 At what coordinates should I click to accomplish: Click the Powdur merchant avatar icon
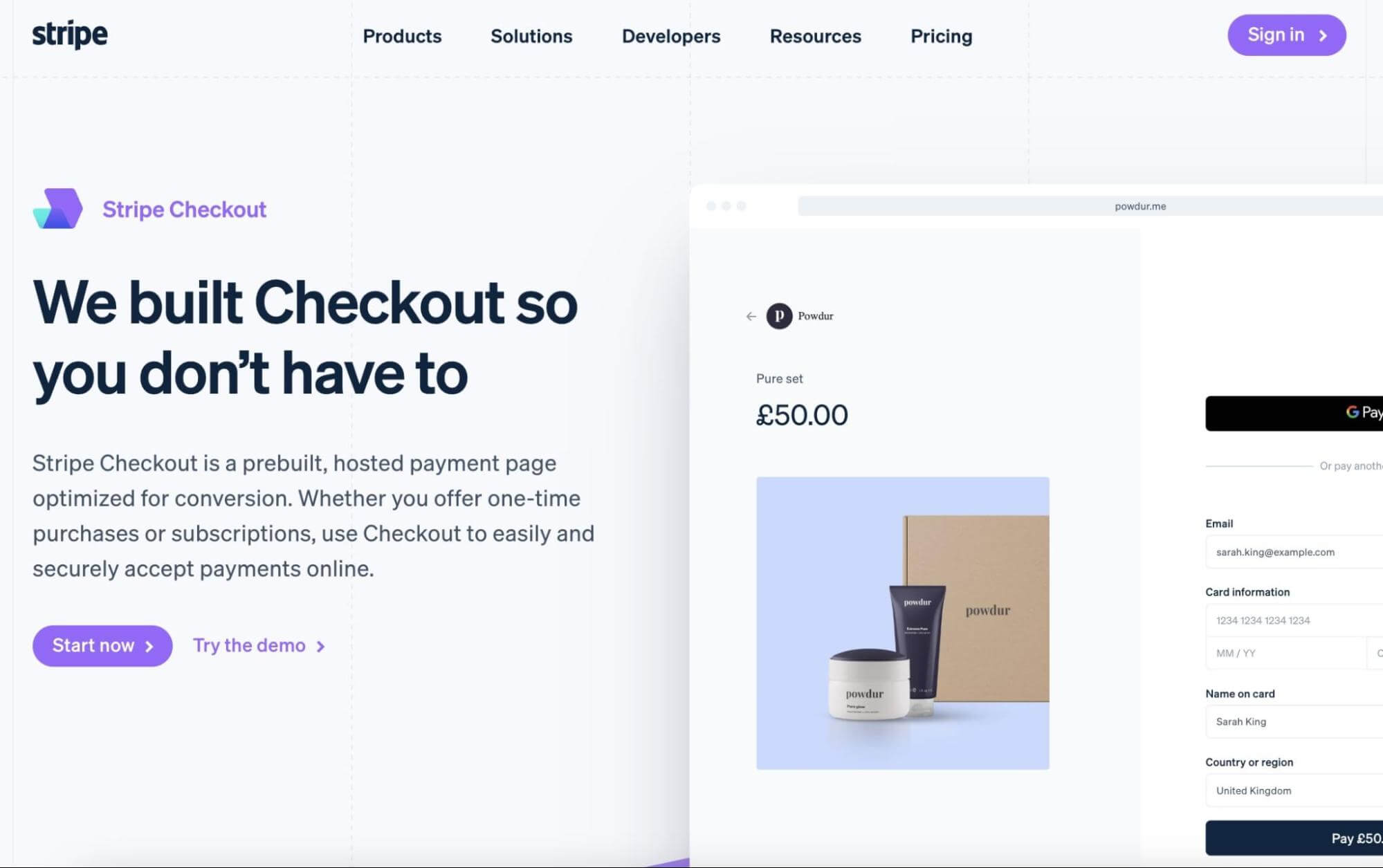tap(779, 316)
